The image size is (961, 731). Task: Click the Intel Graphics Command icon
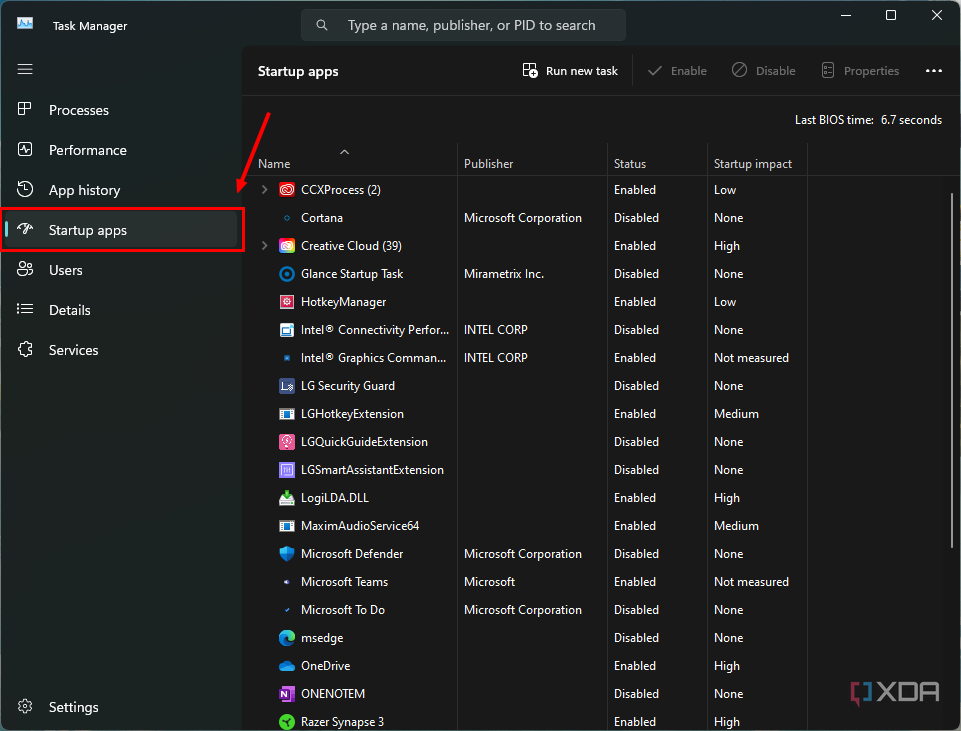(x=287, y=358)
